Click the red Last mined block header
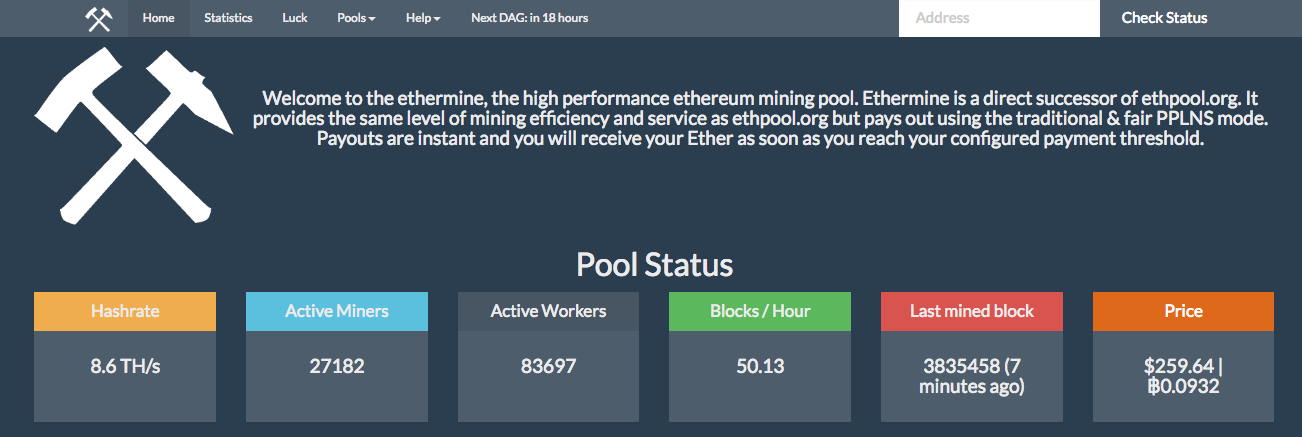Image resolution: width=1302 pixels, height=437 pixels. 972,311
